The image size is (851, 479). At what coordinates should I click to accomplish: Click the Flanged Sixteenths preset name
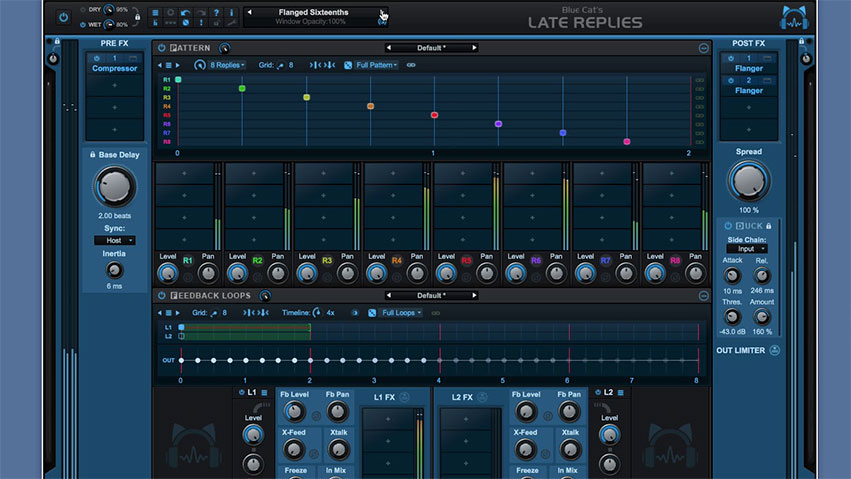(313, 12)
